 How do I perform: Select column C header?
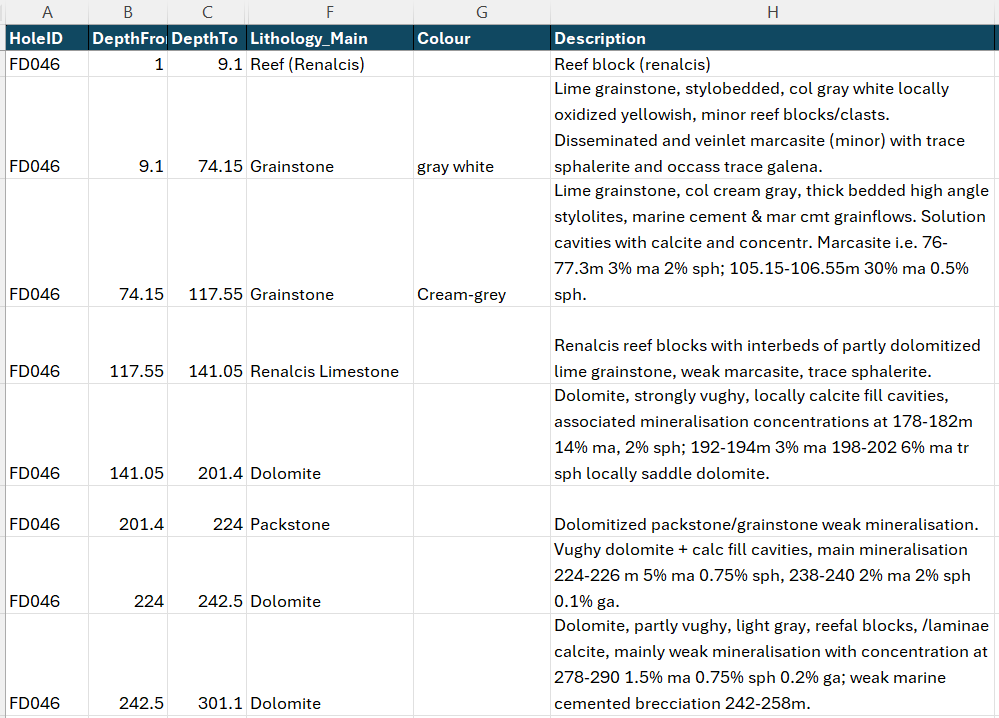click(x=207, y=12)
